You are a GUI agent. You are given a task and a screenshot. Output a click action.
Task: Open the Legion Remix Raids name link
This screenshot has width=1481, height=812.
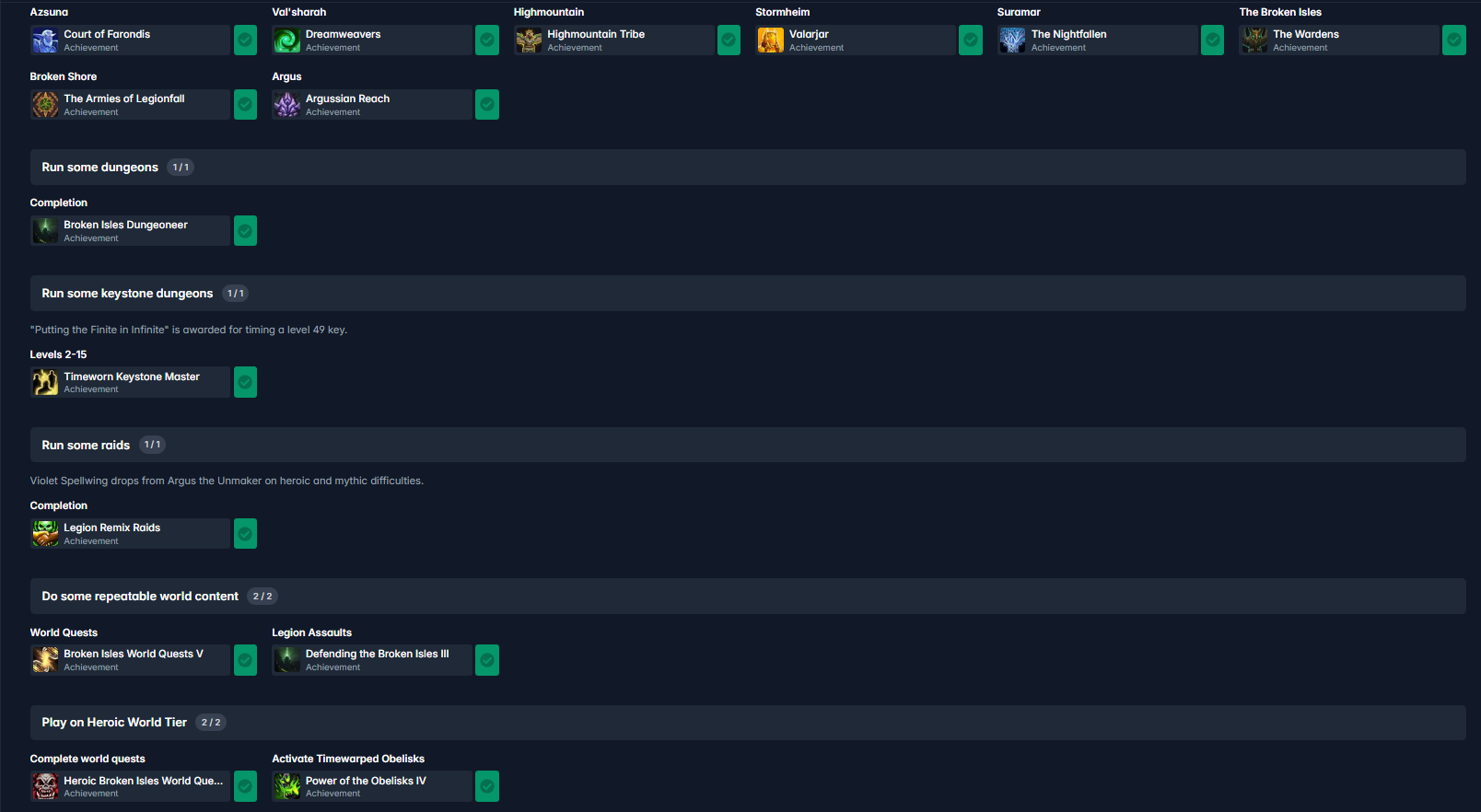tap(111, 528)
